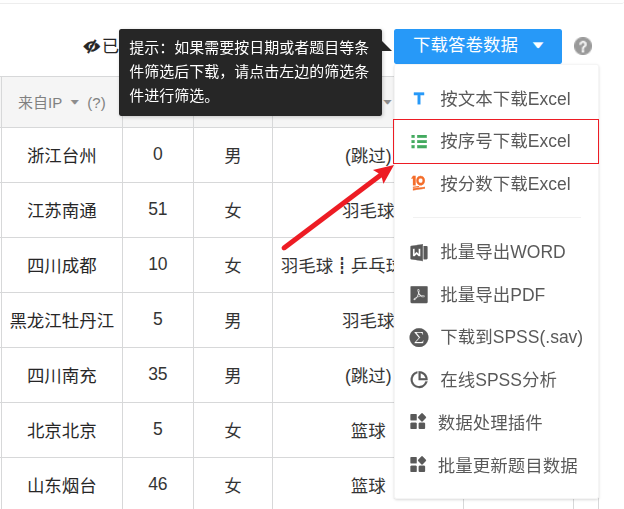Click the 浙江台州 cell
Screen dimensions: 624x509
pos(62,155)
